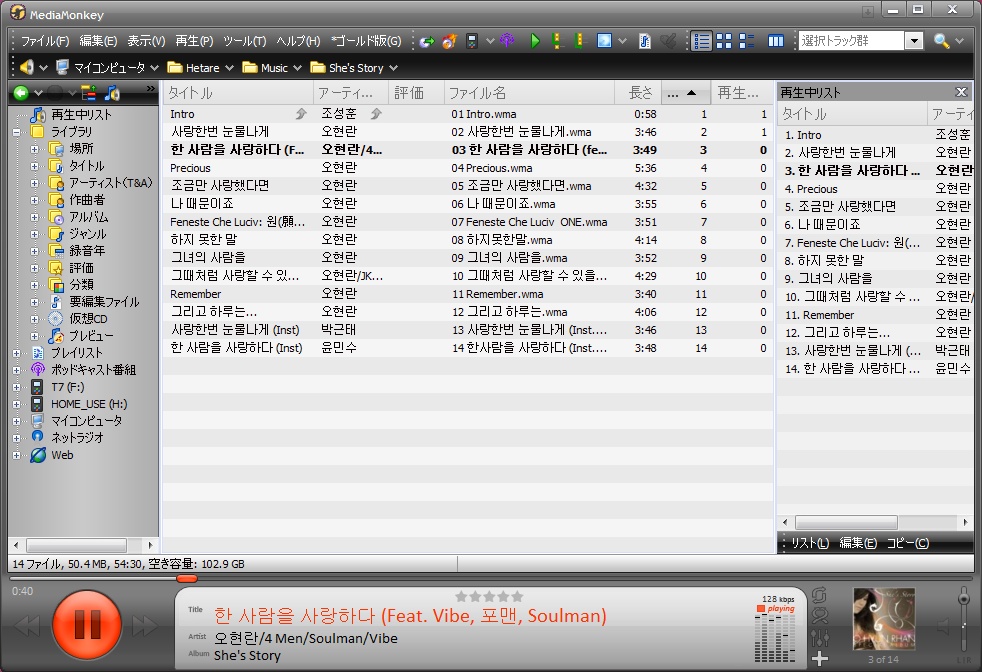982x672 pixels.
Task: Click the now-playing panel horizontal scrollbar
Action: click(845, 522)
